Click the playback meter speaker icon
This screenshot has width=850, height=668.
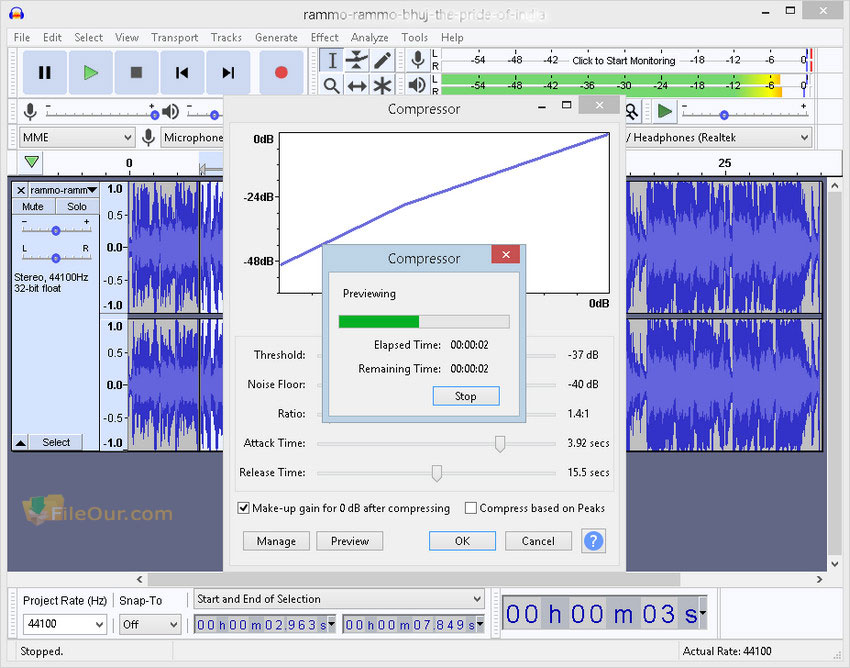coord(417,85)
